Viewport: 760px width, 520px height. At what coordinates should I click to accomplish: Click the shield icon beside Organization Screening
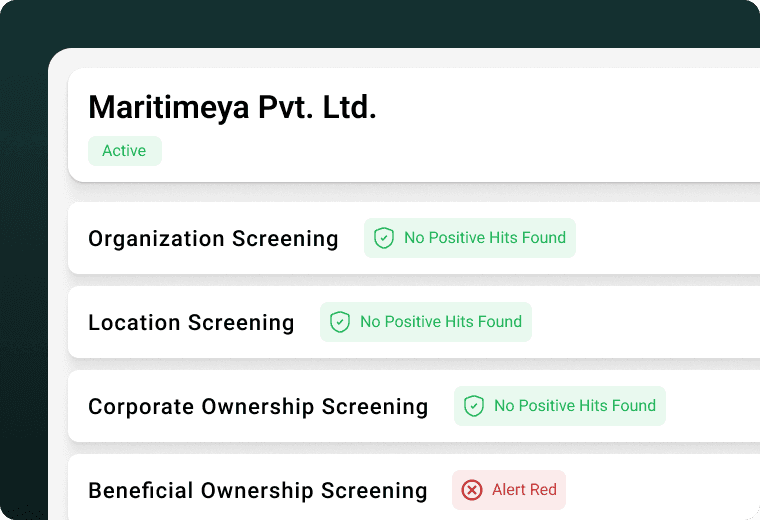[383, 238]
